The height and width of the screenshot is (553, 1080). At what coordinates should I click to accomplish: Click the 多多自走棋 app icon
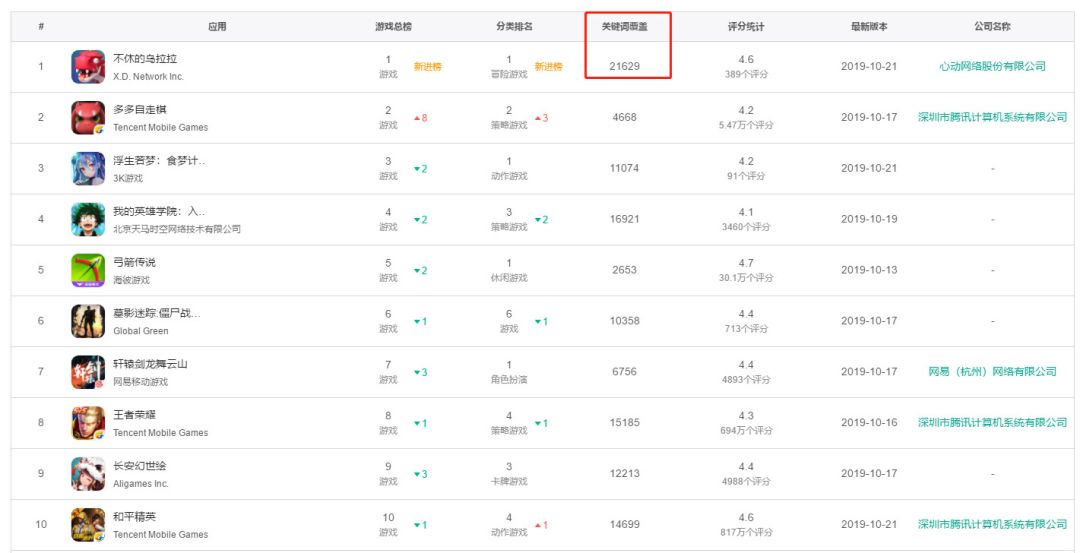pos(88,118)
